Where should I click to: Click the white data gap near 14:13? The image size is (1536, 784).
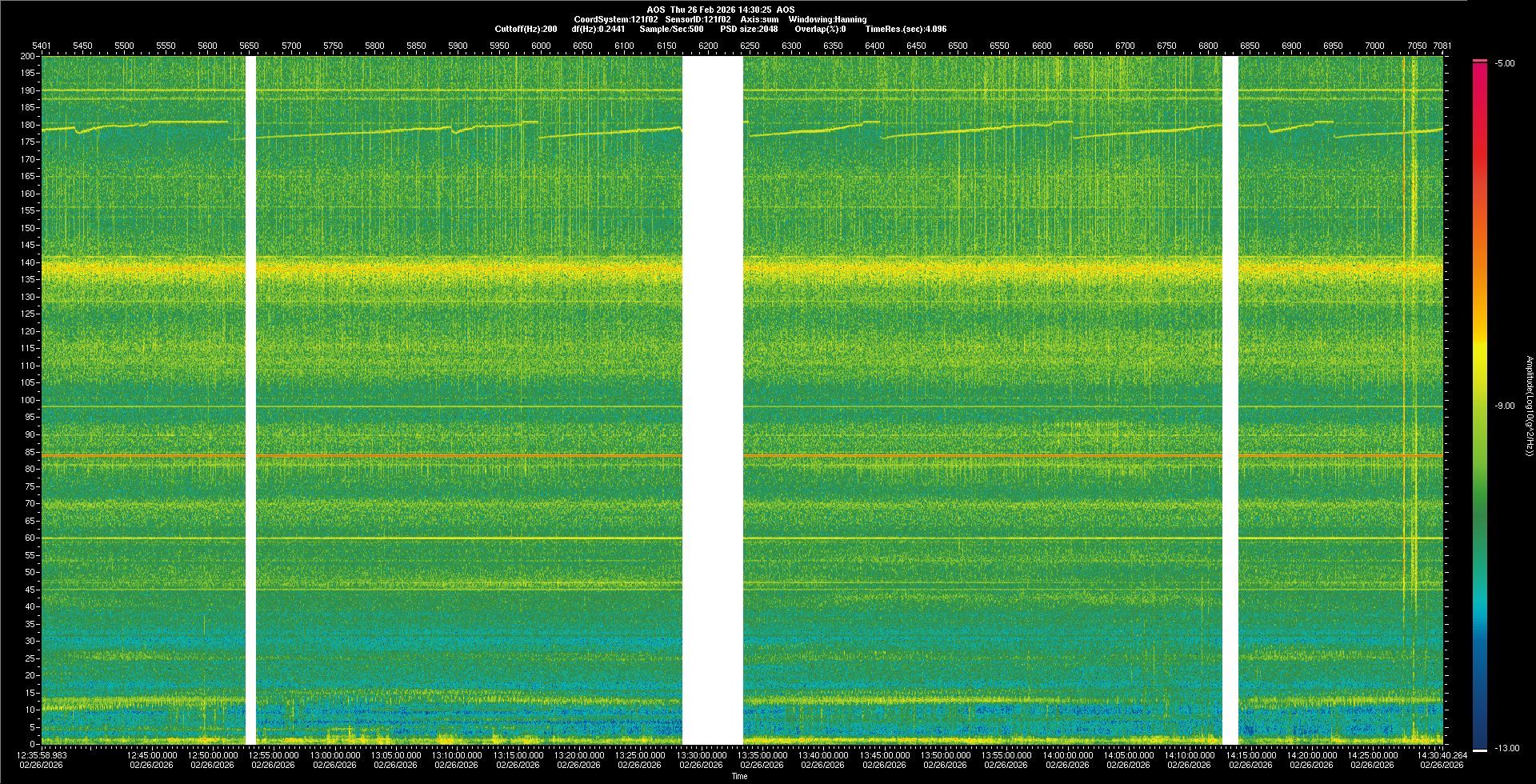tap(1230, 400)
